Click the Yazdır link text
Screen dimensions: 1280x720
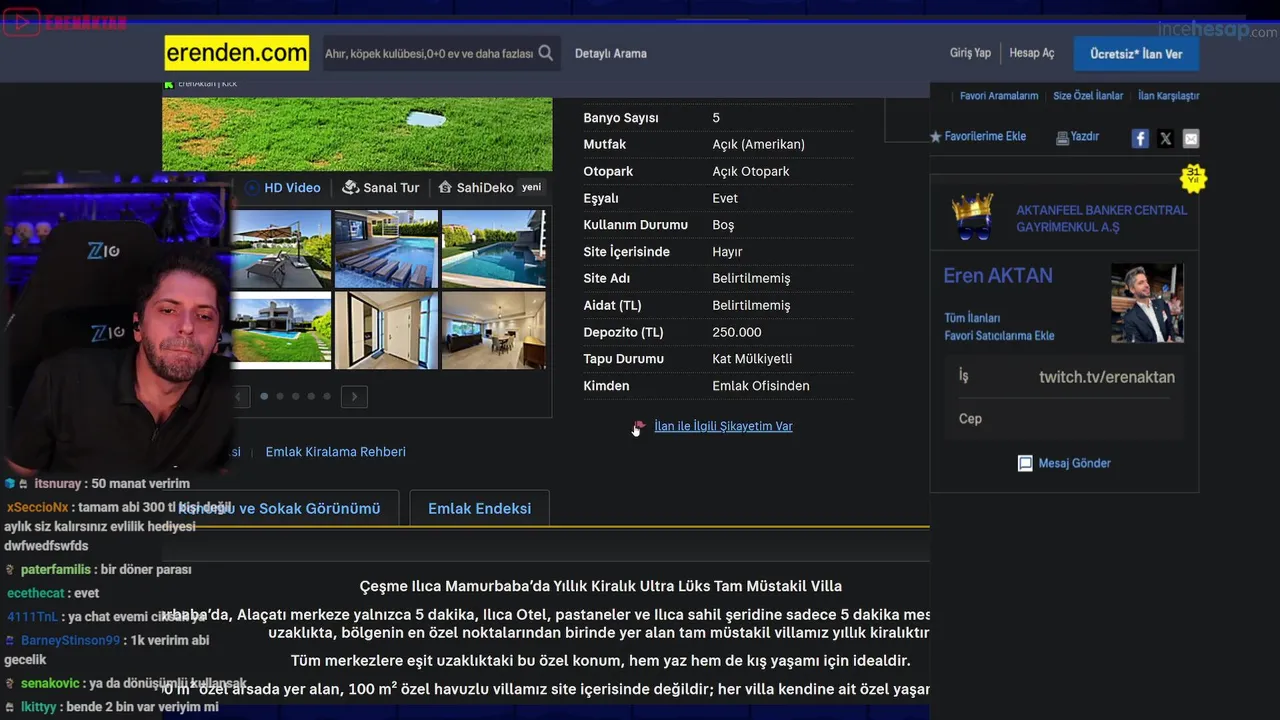tap(1085, 137)
